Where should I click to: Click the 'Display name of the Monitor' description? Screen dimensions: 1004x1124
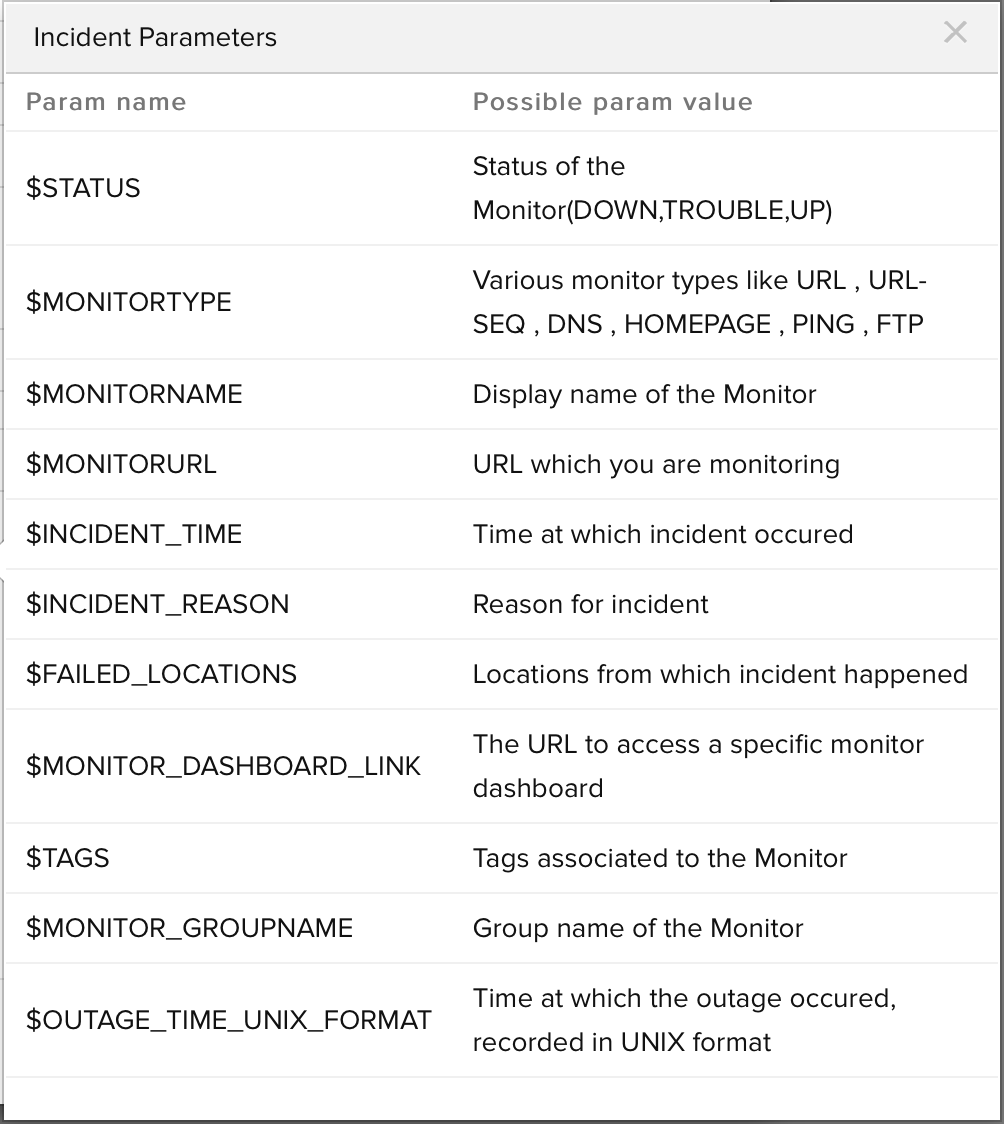coord(644,394)
